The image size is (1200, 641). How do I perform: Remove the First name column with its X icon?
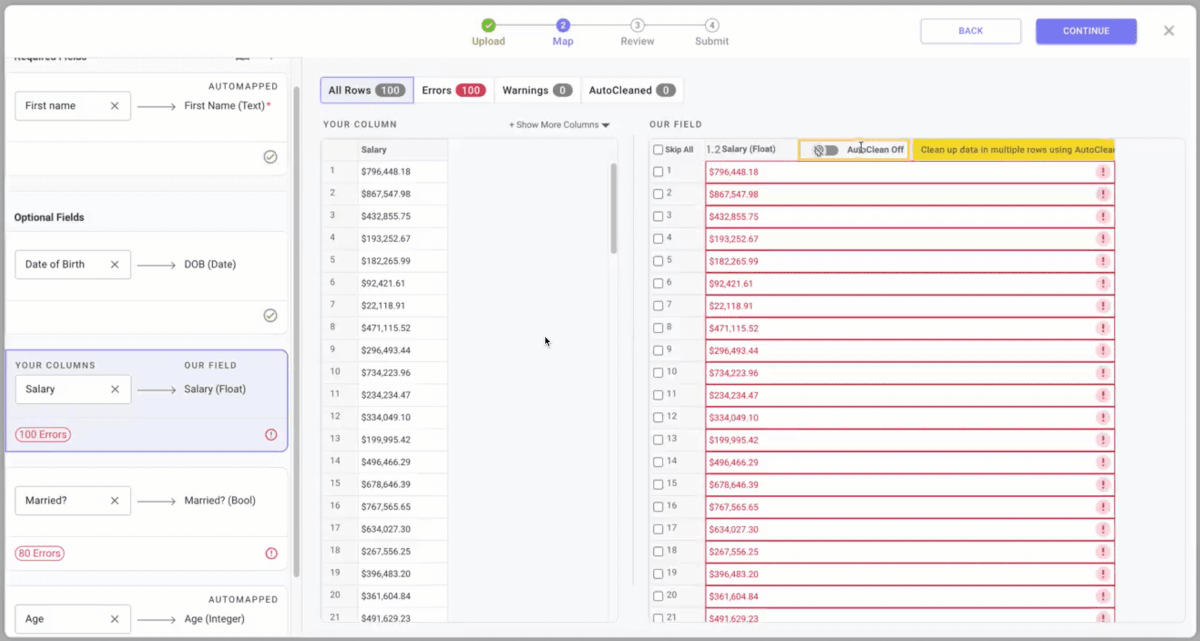pos(114,105)
